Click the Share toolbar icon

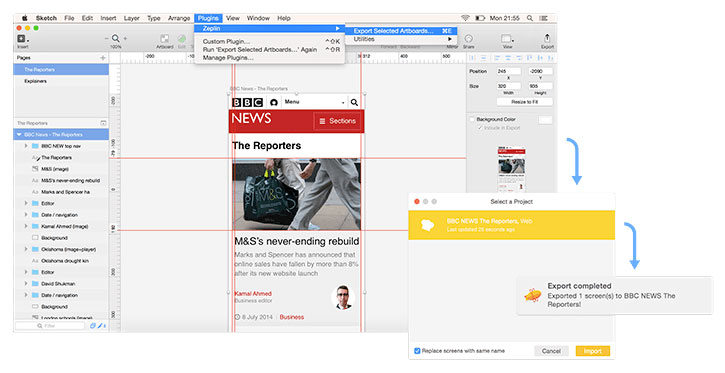tap(468, 38)
